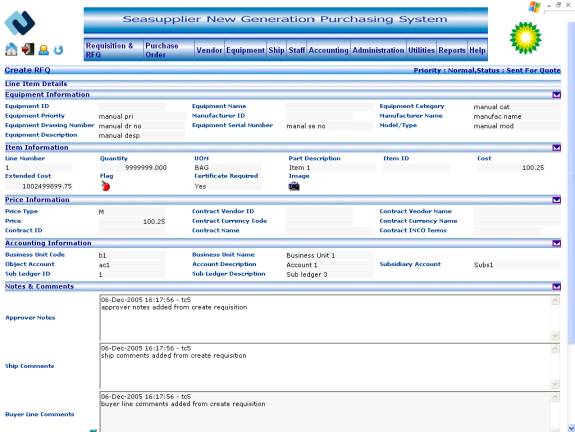This screenshot has width=575, height=432.
Task: Click the Subsidiary Account value Subs1
Action: coord(483,265)
